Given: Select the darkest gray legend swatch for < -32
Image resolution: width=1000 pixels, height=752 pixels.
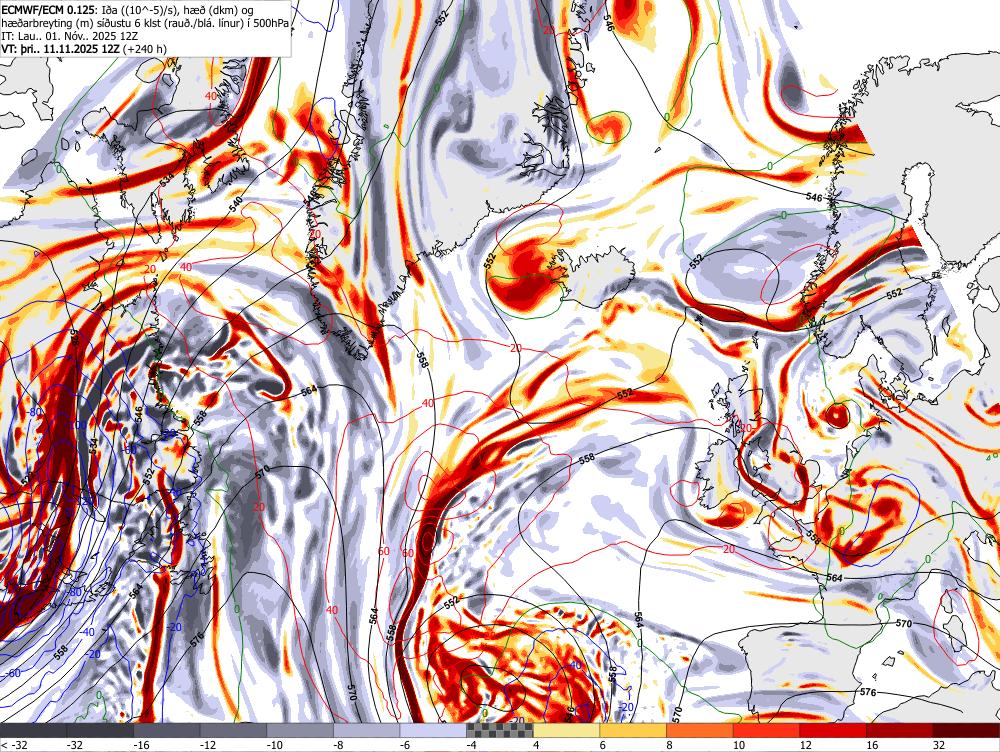Looking at the screenshot, I should coord(33,730).
